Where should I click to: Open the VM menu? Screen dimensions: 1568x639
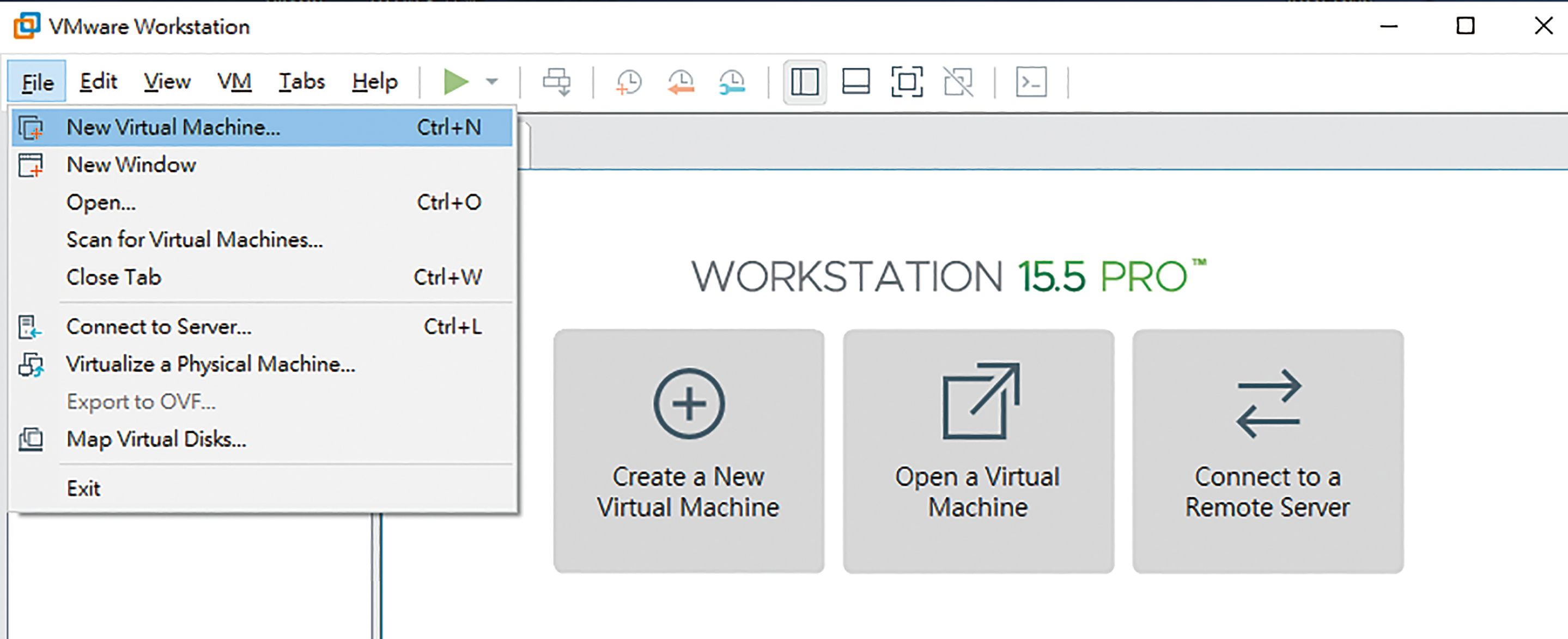pos(234,82)
